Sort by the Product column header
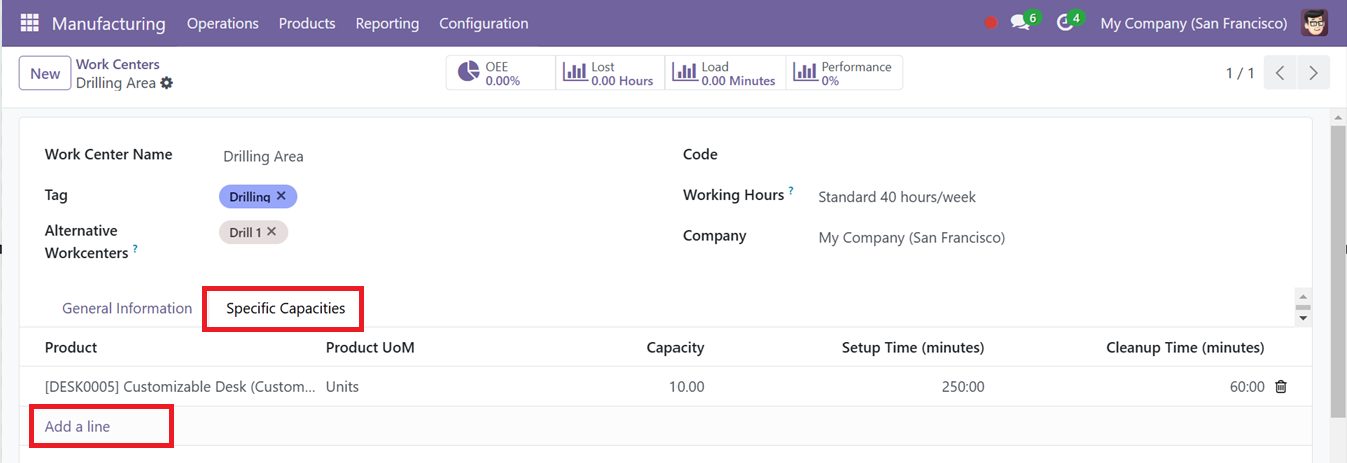This screenshot has width=1347, height=463. point(71,347)
